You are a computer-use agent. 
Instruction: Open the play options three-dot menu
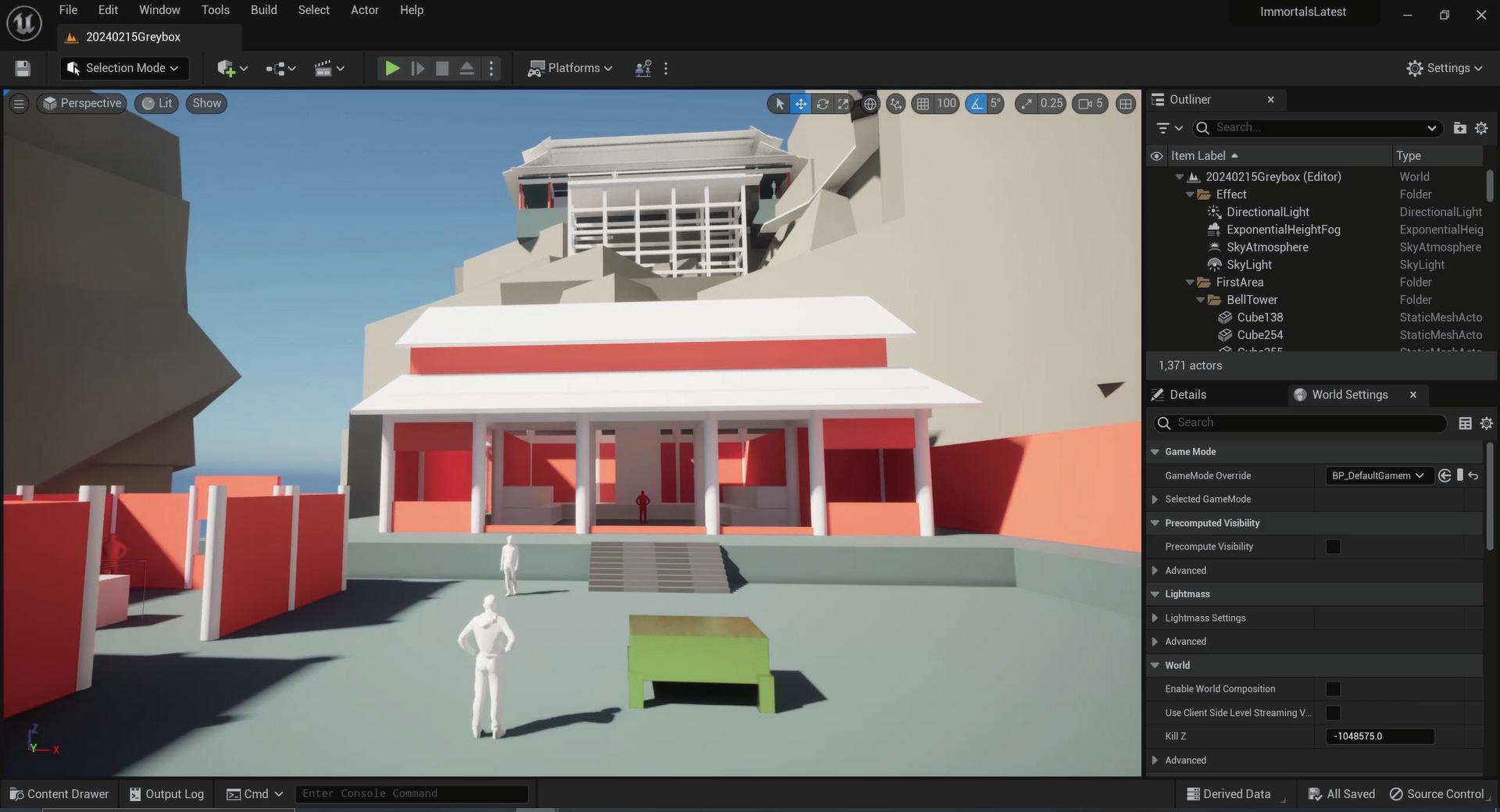click(491, 69)
